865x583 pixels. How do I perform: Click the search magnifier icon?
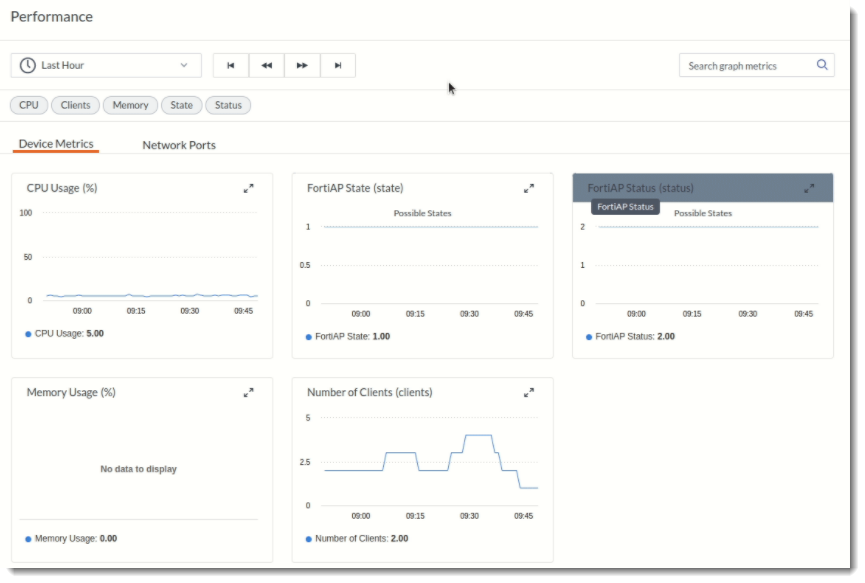[x=822, y=65]
